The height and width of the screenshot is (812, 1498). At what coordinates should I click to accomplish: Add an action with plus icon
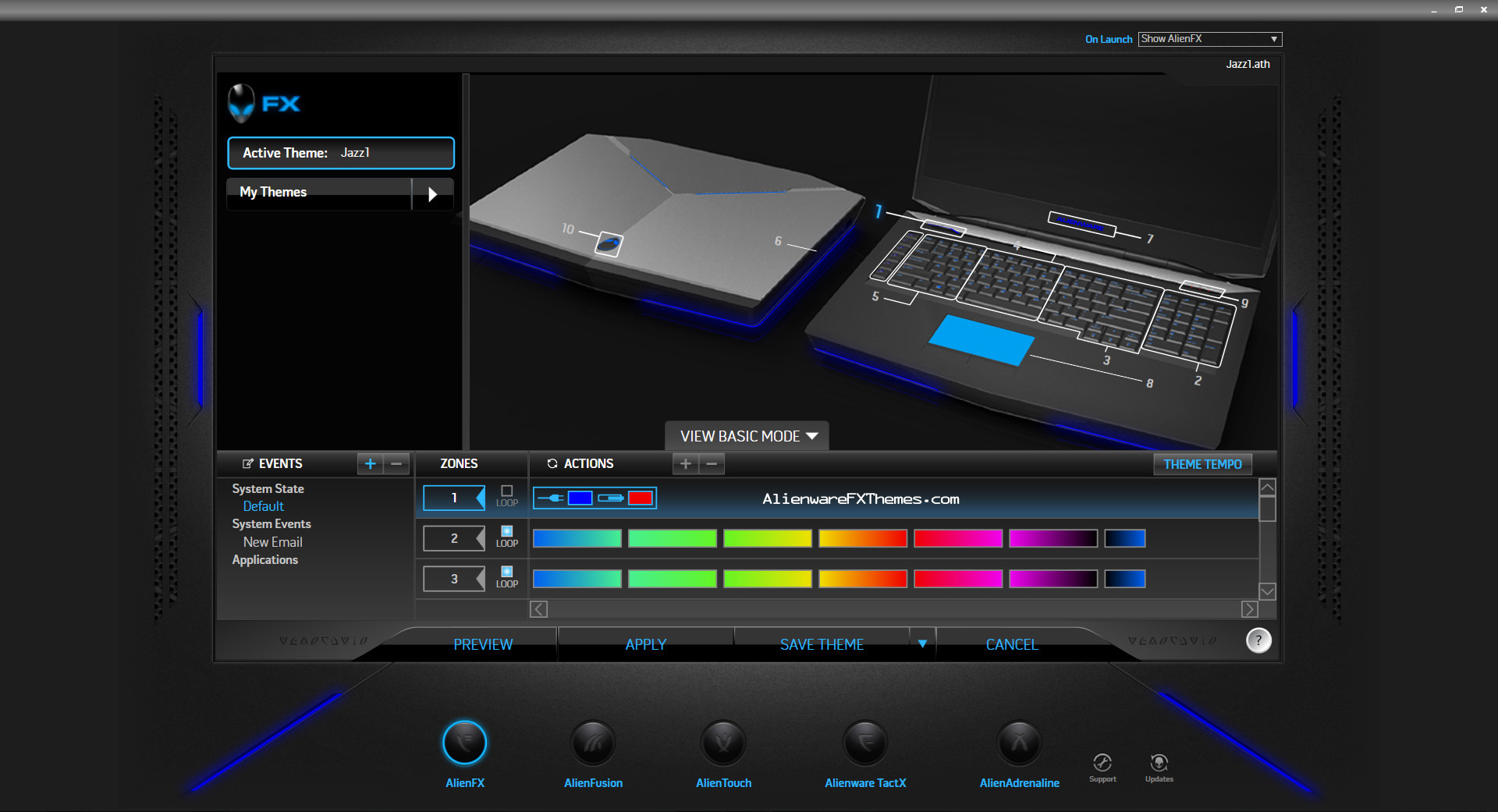coord(685,464)
